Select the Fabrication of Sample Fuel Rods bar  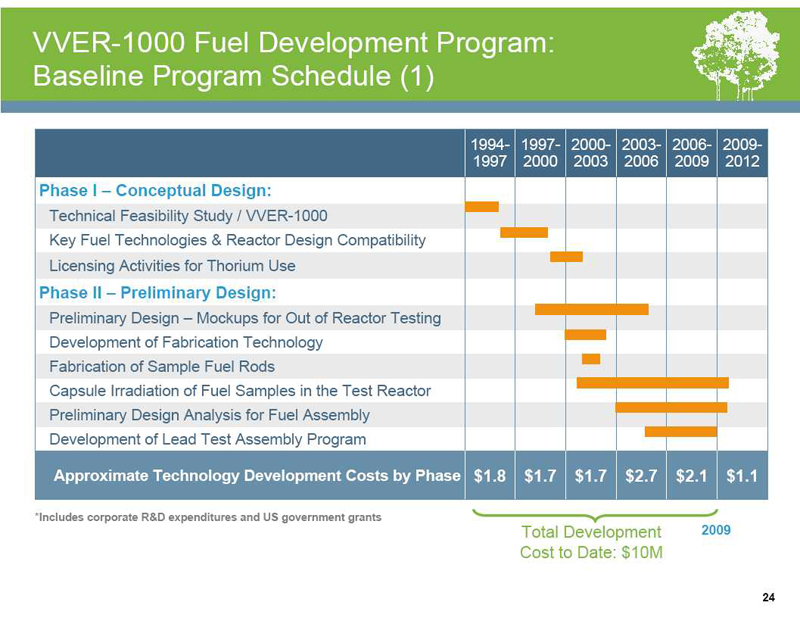click(x=591, y=359)
